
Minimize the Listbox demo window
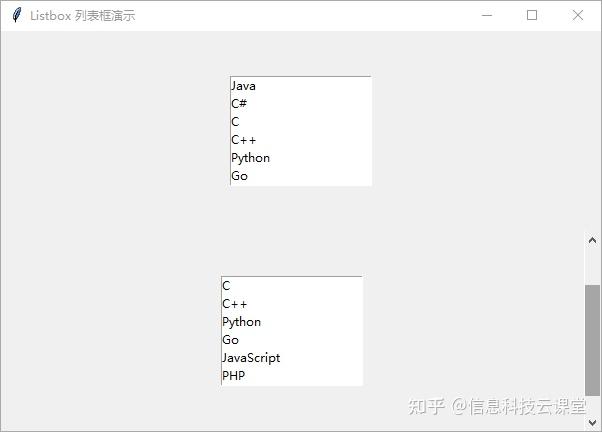(487, 16)
